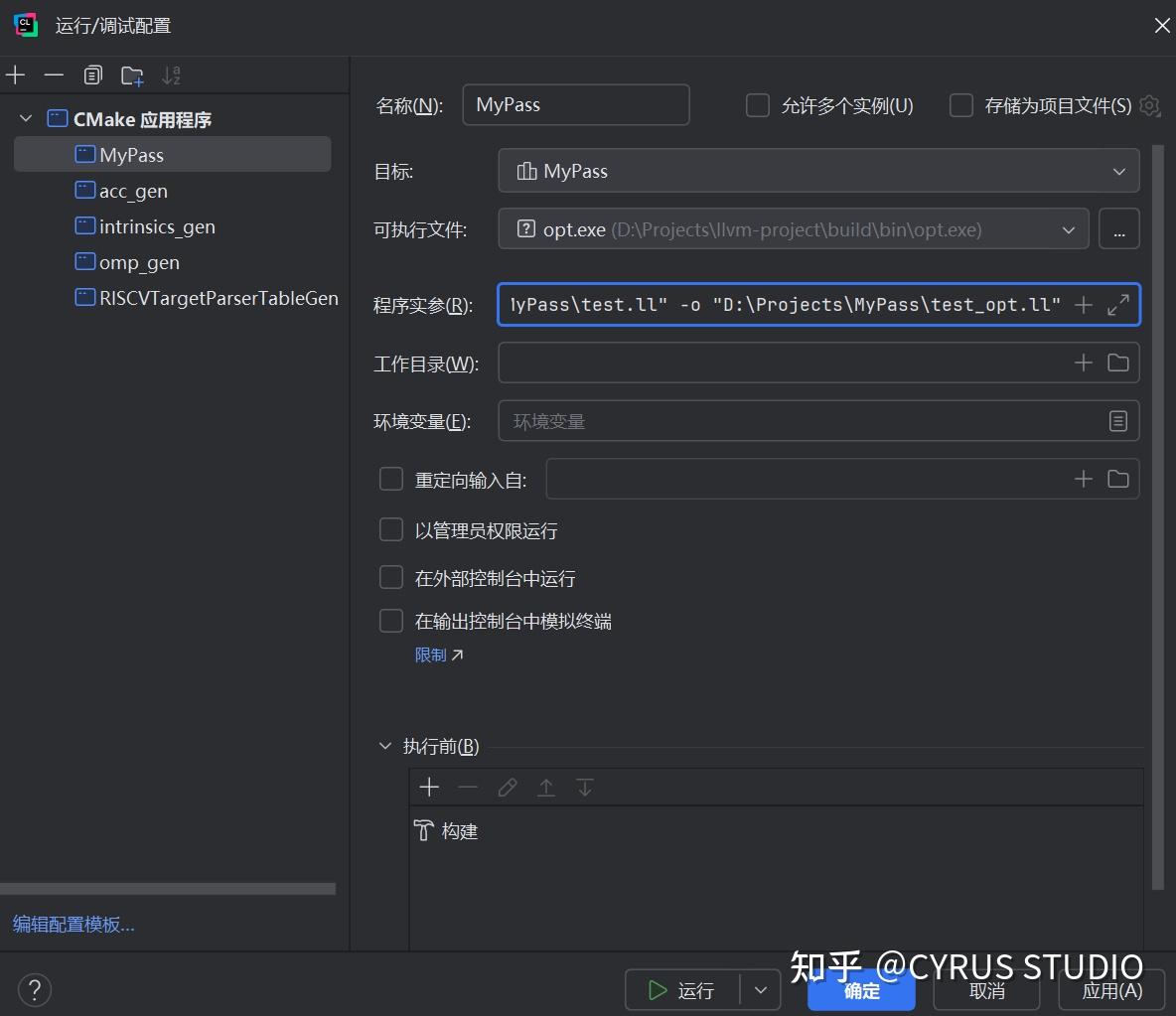Open the help question mark
Viewport: 1176px width, 1016px height.
34,989
